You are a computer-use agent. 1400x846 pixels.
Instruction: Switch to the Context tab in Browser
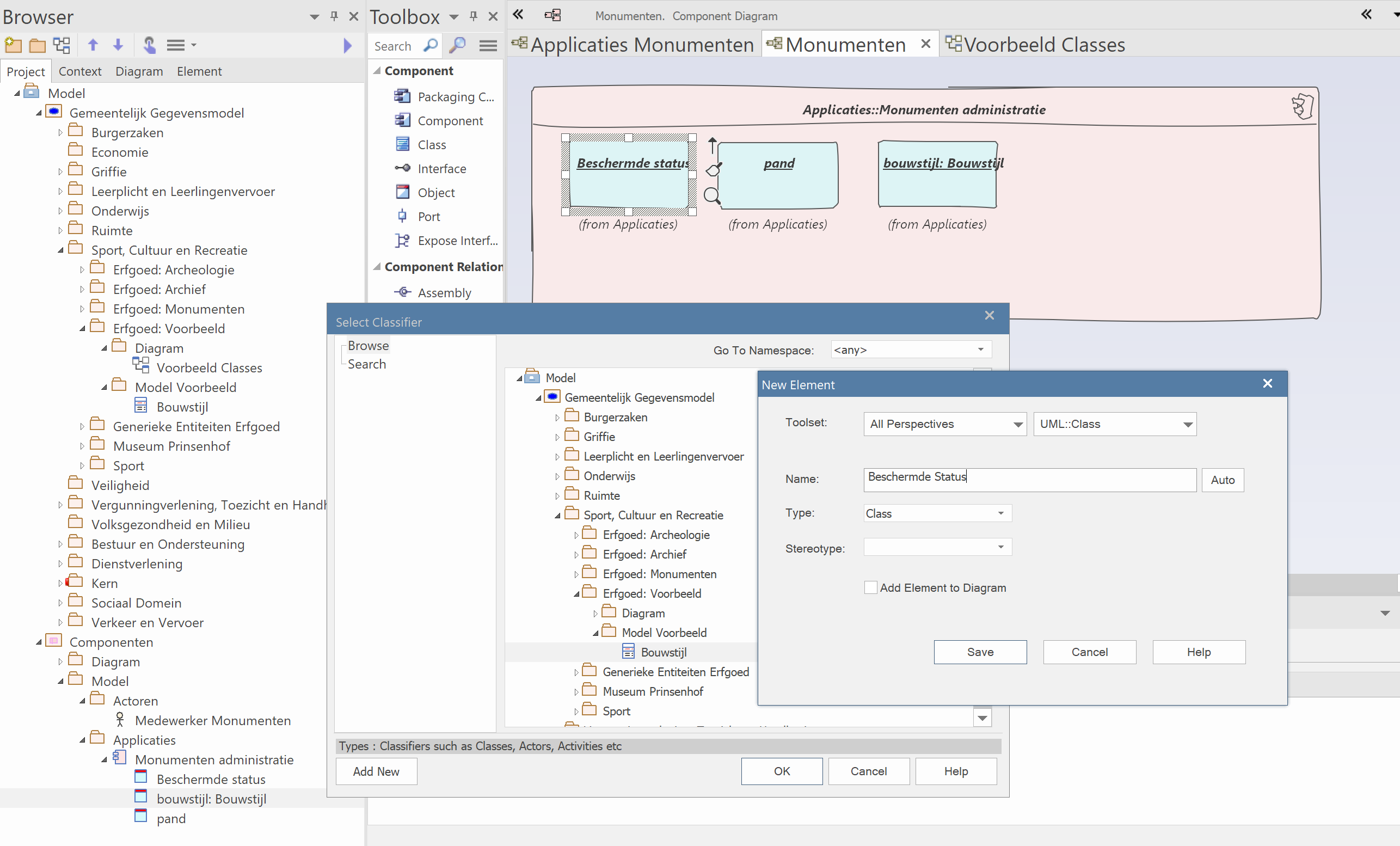pyautogui.click(x=79, y=71)
